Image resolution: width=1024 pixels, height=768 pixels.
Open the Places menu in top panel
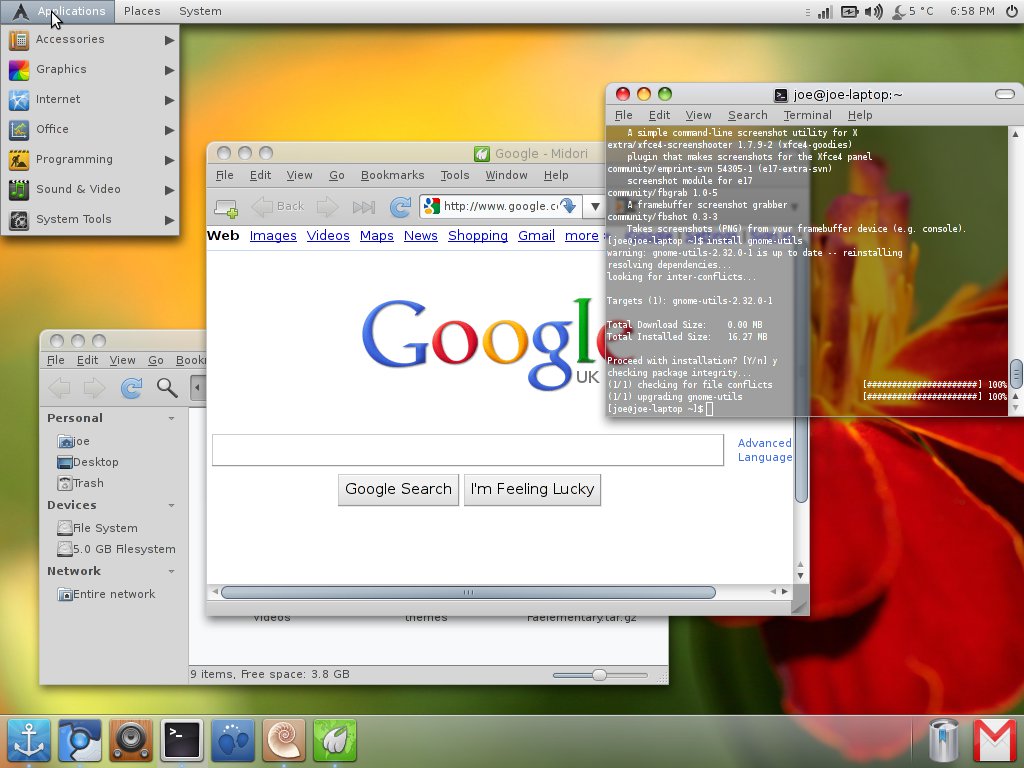[142, 12]
